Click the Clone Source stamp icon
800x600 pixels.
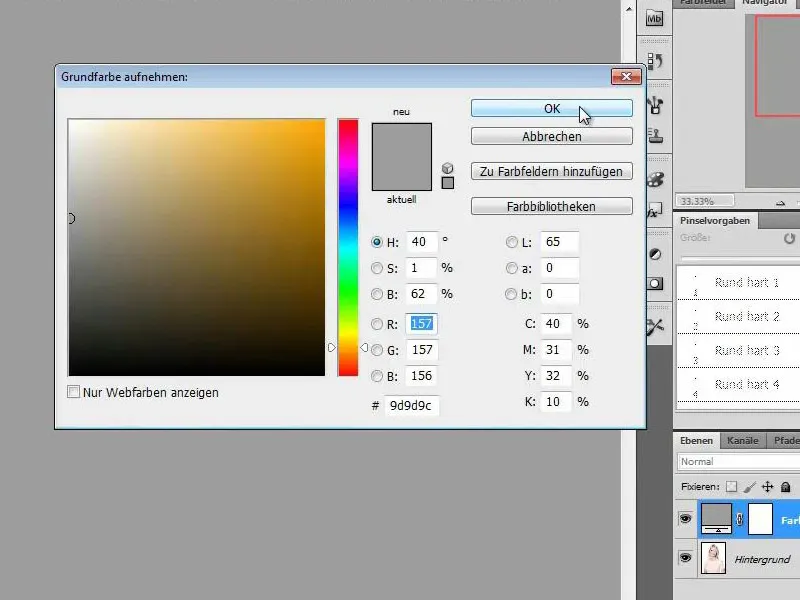pyautogui.click(x=655, y=134)
